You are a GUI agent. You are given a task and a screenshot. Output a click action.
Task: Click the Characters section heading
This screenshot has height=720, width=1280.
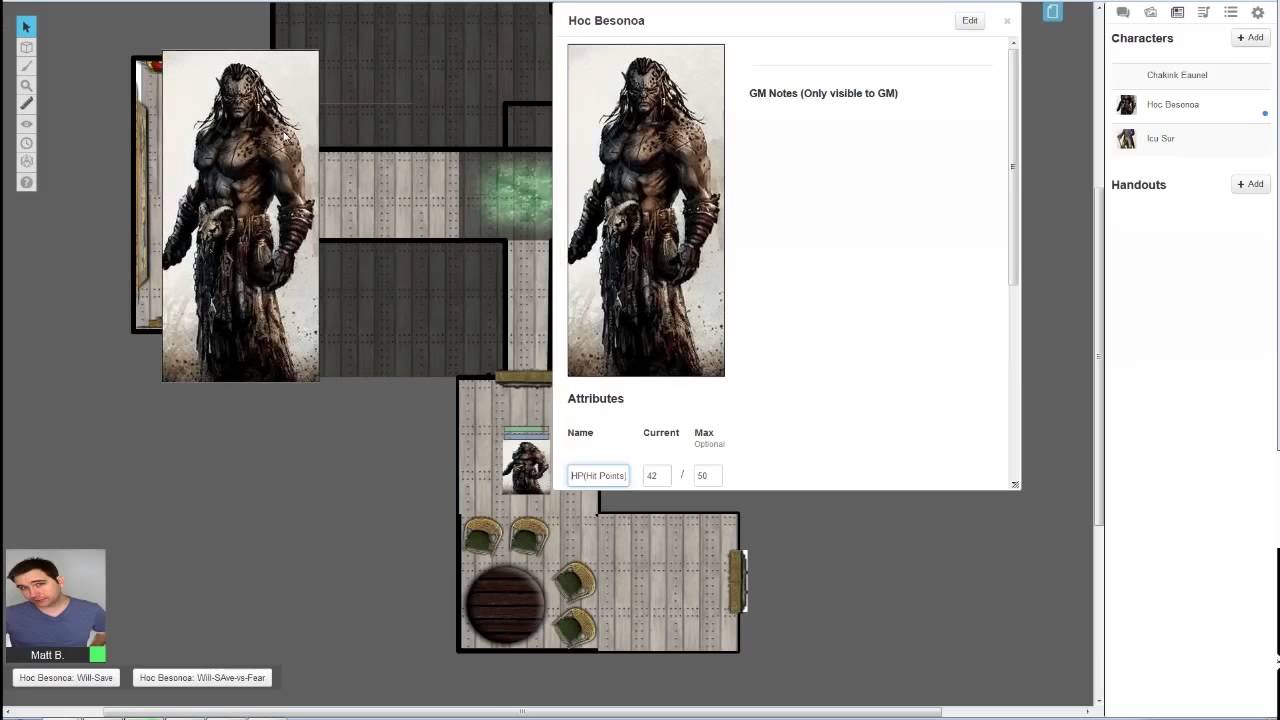pyautogui.click(x=1142, y=38)
